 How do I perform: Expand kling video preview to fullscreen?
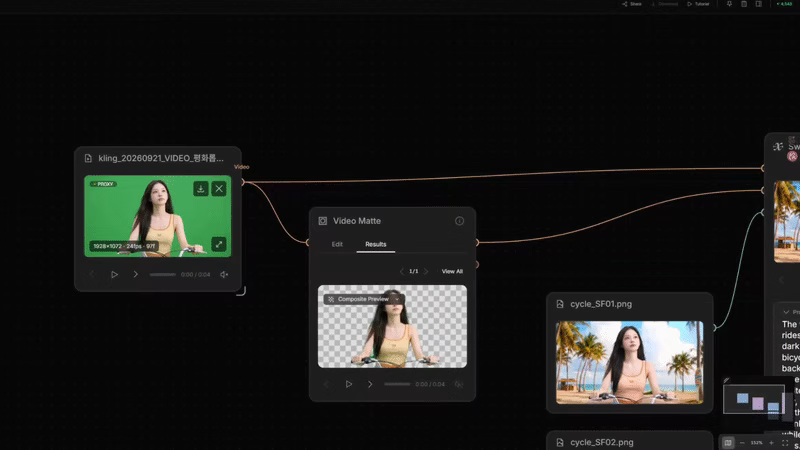click(x=219, y=244)
